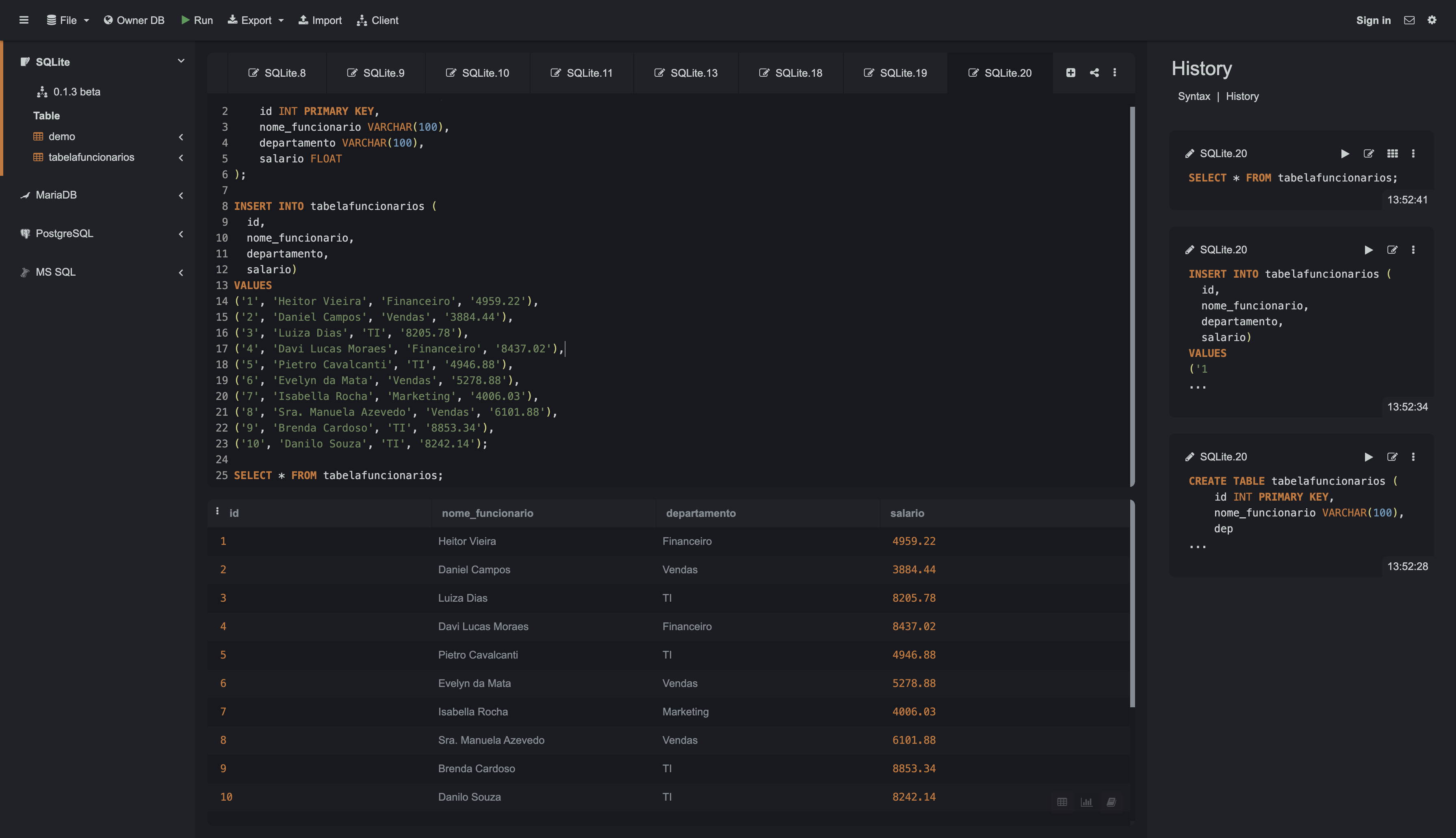Screen dimensions: 1456x838
Task: Click the PostgreSQL elephant icon
Action: click(25, 234)
